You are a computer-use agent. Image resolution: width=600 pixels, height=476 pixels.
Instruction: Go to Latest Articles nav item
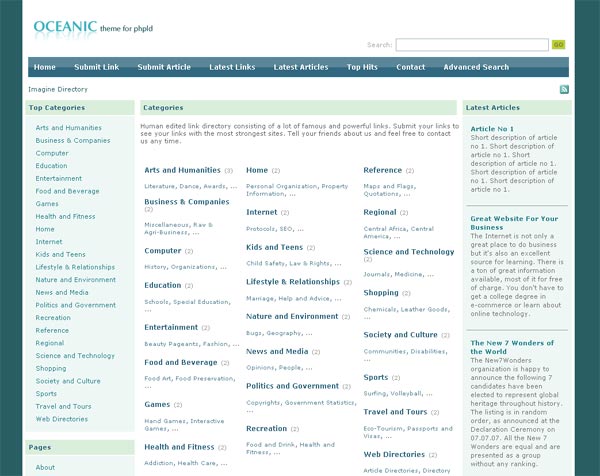point(301,67)
